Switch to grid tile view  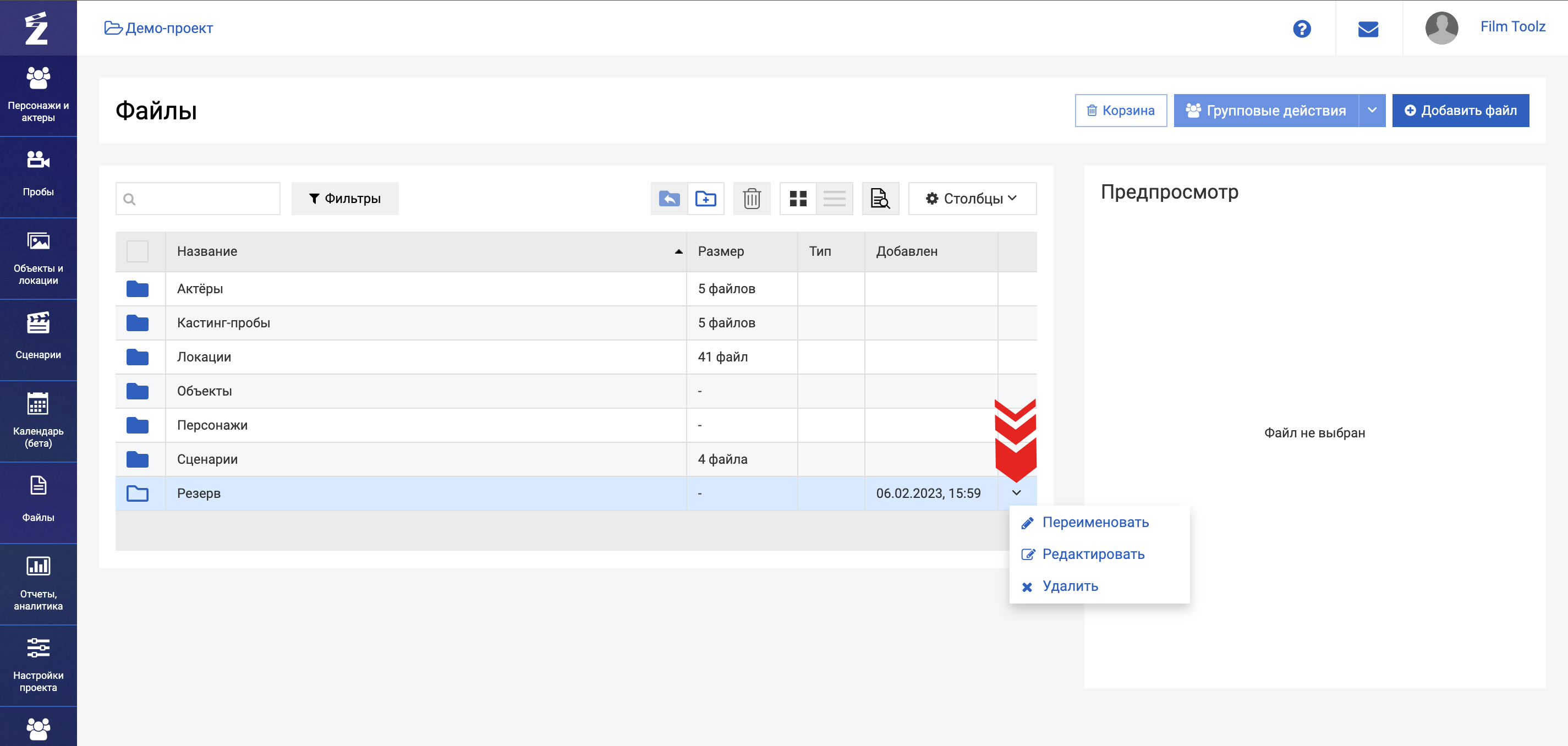[798, 199]
